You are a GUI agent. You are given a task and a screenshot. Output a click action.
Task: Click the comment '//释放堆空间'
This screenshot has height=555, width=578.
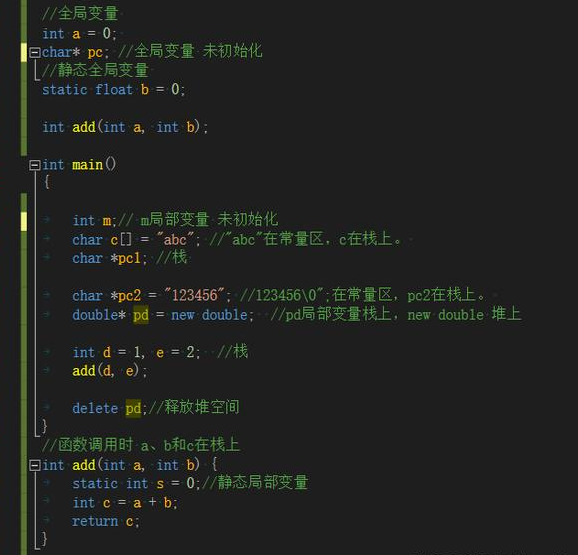(194, 408)
